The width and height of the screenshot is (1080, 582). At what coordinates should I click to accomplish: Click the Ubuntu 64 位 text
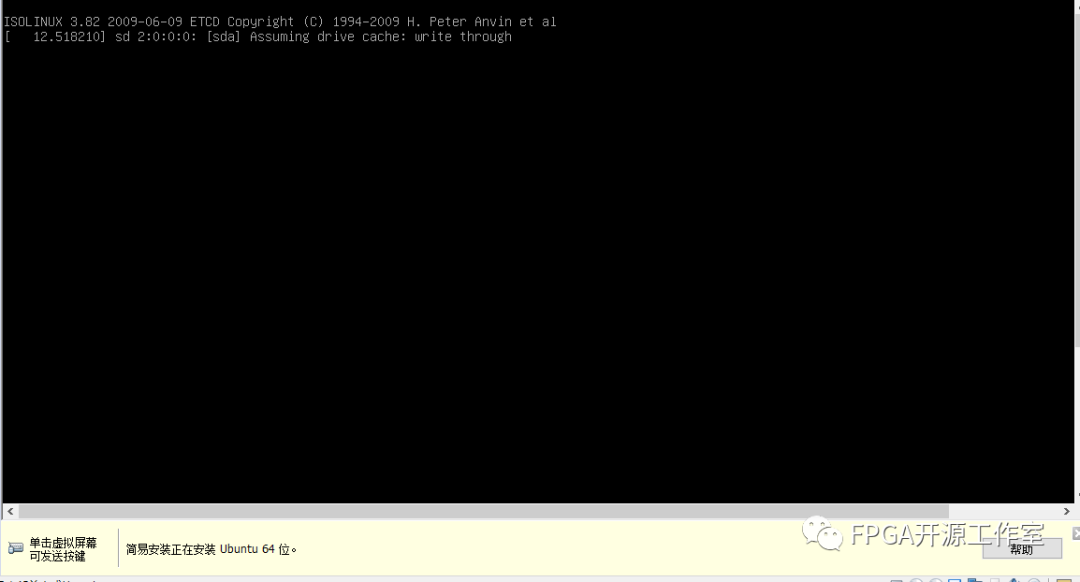[x=258, y=549]
